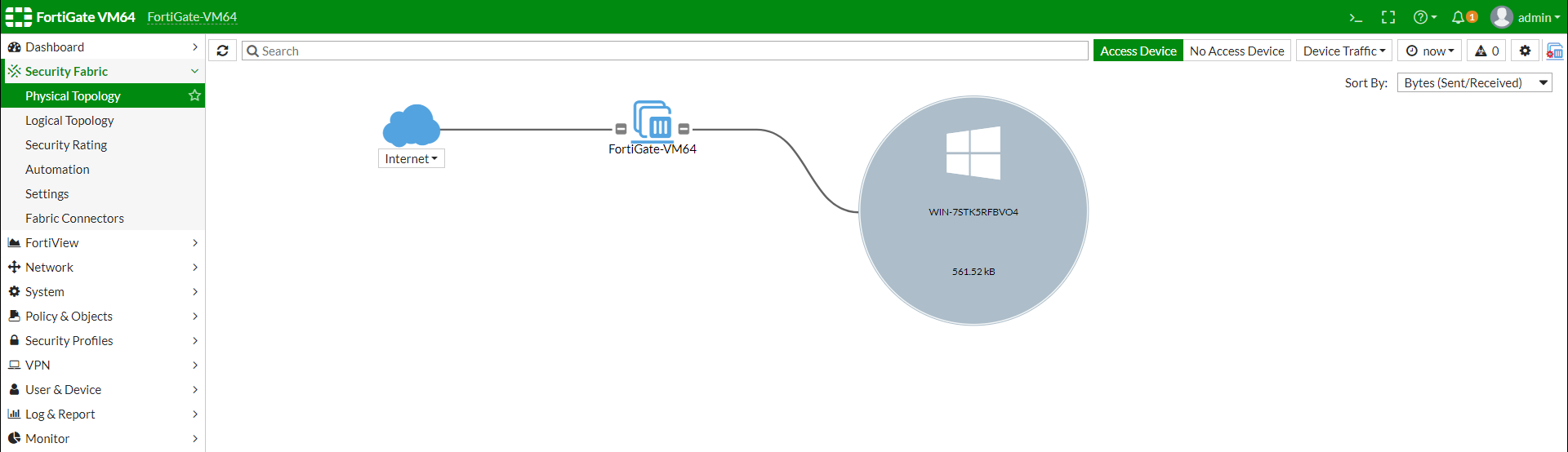Select Access Device view
This screenshot has height=452, width=1568.
click(1138, 51)
